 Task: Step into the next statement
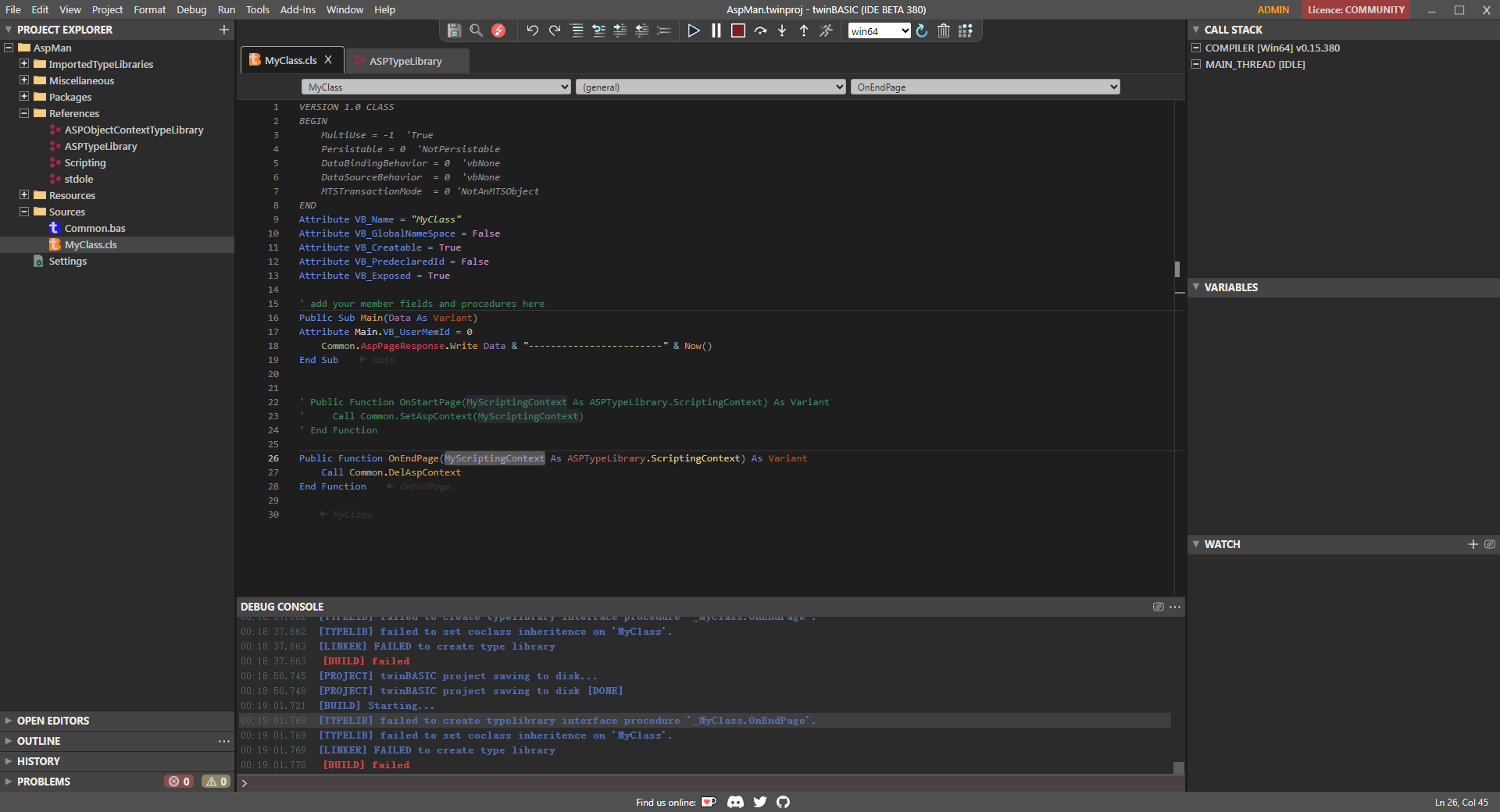click(x=781, y=30)
